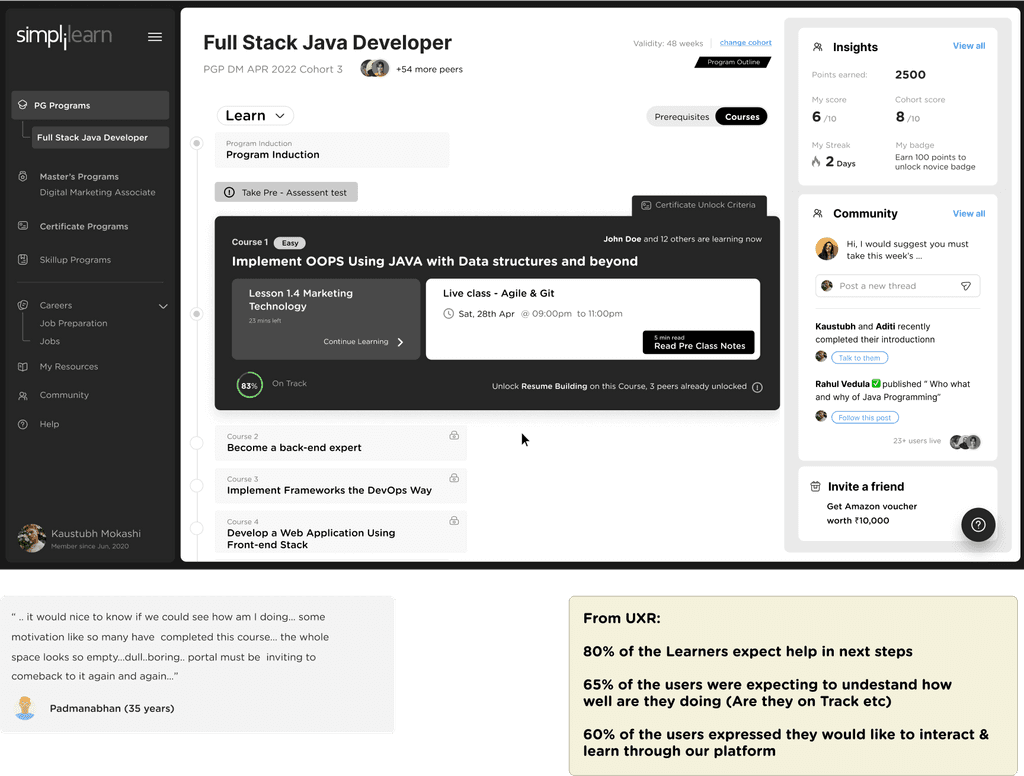Click the Help question mark icon in sidebar

click(23, 424)
